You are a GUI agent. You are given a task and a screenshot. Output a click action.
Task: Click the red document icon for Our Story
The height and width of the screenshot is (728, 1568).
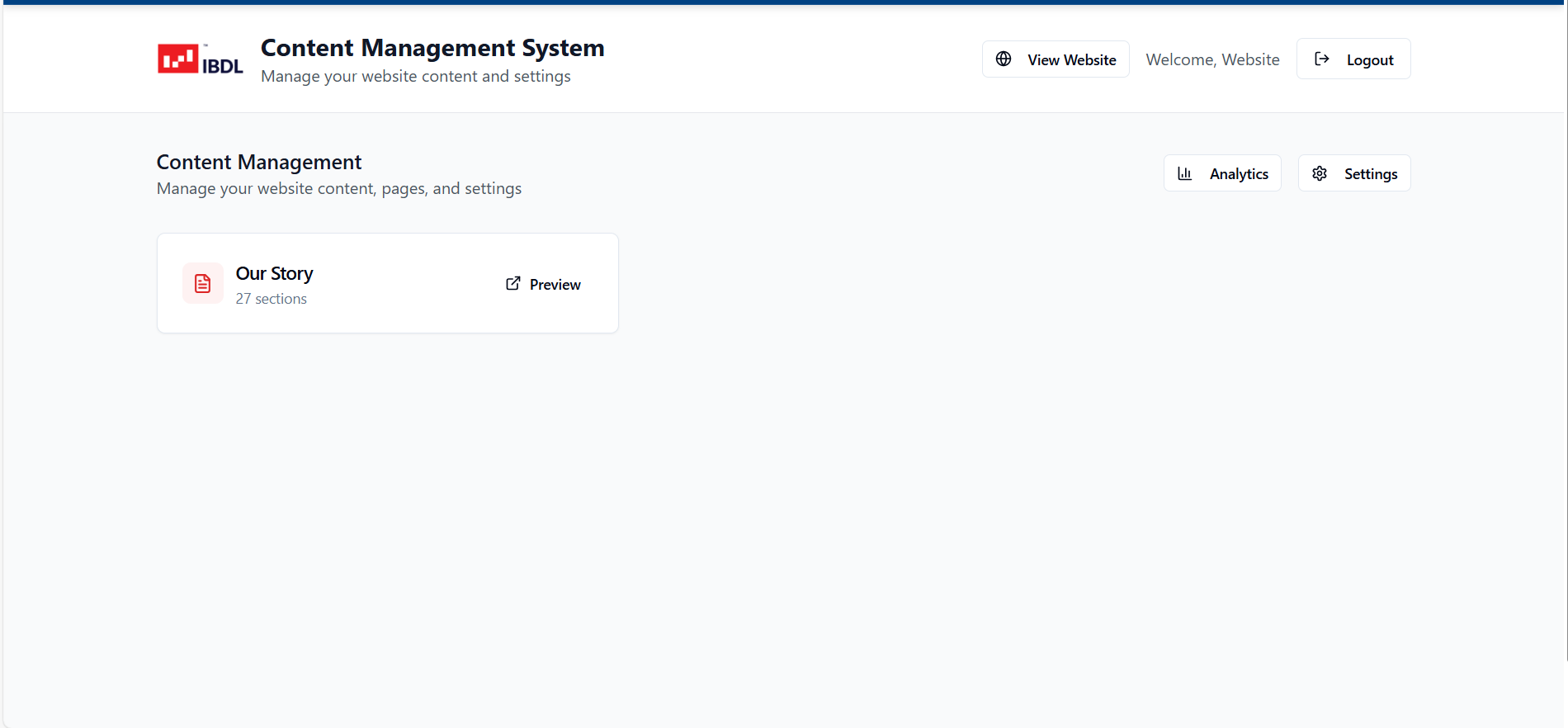[x=202, y=284]
